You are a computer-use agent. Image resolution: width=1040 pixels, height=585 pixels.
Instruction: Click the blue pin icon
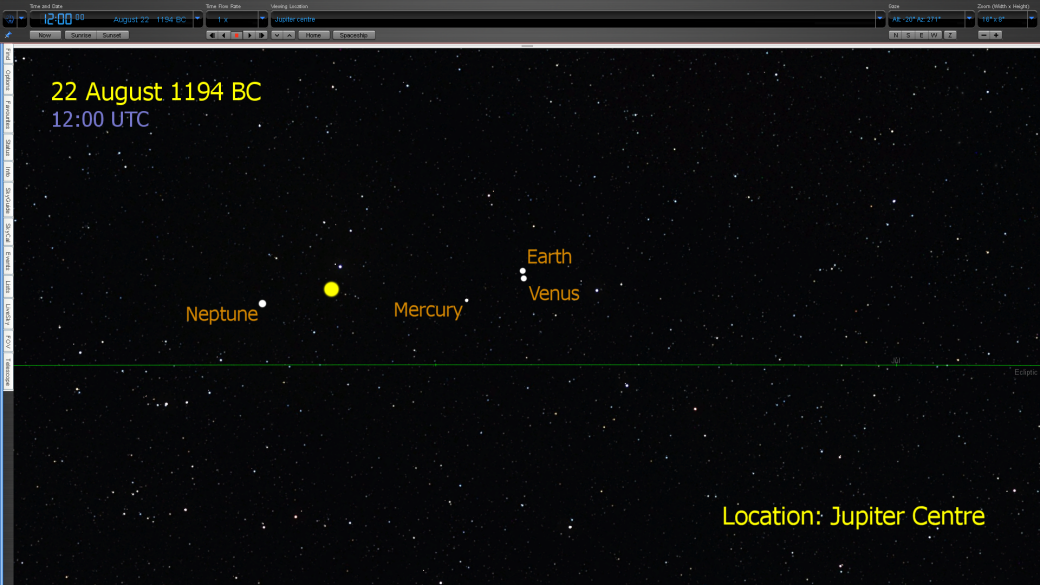pos(8,35)
